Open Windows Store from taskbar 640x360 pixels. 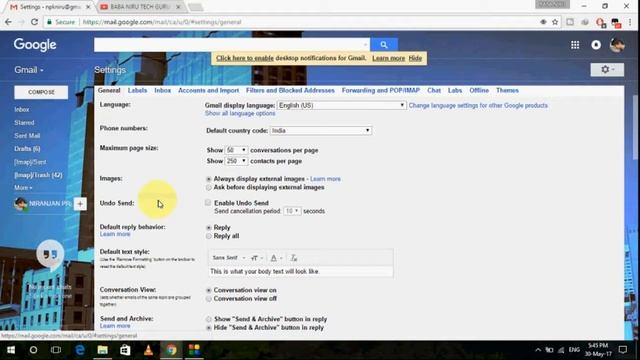pyautogui.click(x=125, y=350)
